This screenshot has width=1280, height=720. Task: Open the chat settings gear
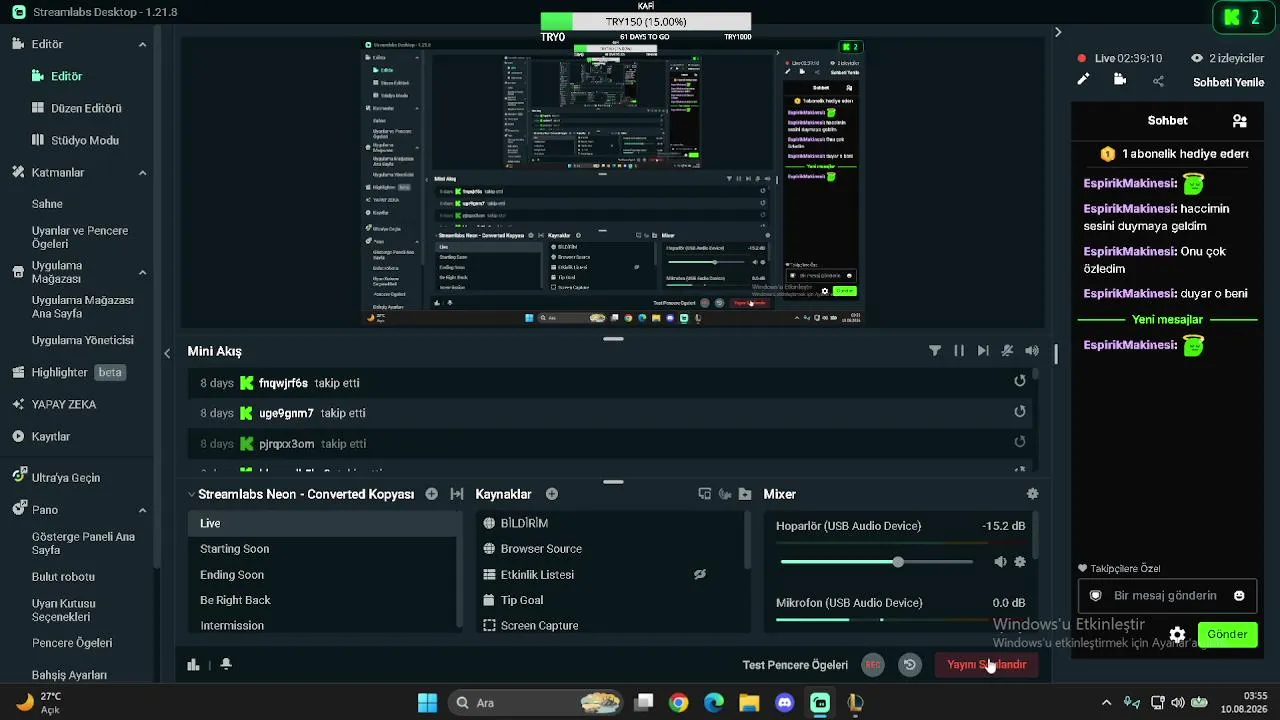pos(1177,635)
